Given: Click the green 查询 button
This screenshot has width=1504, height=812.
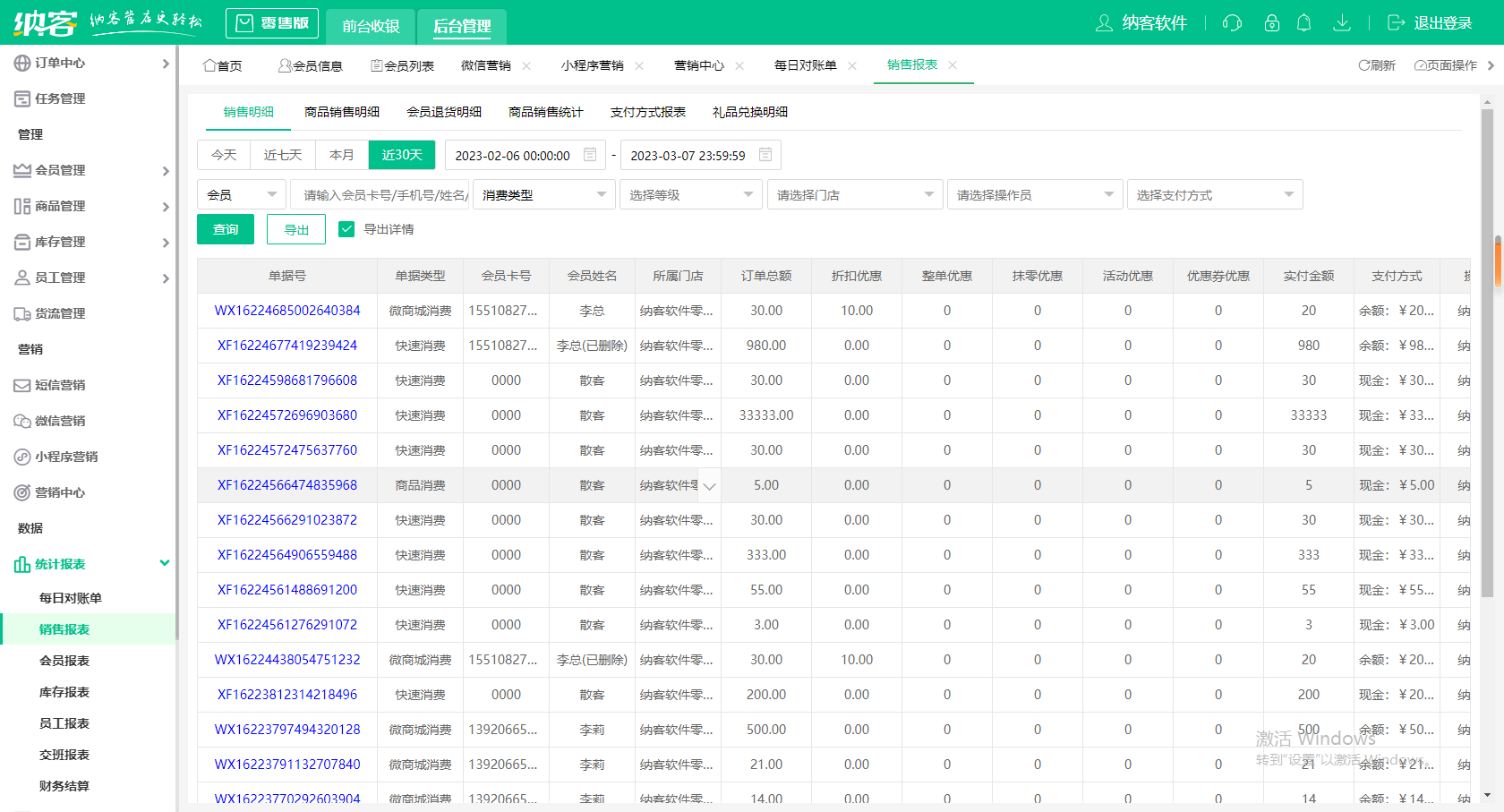Looking at the screenshot, I should 226,229.
